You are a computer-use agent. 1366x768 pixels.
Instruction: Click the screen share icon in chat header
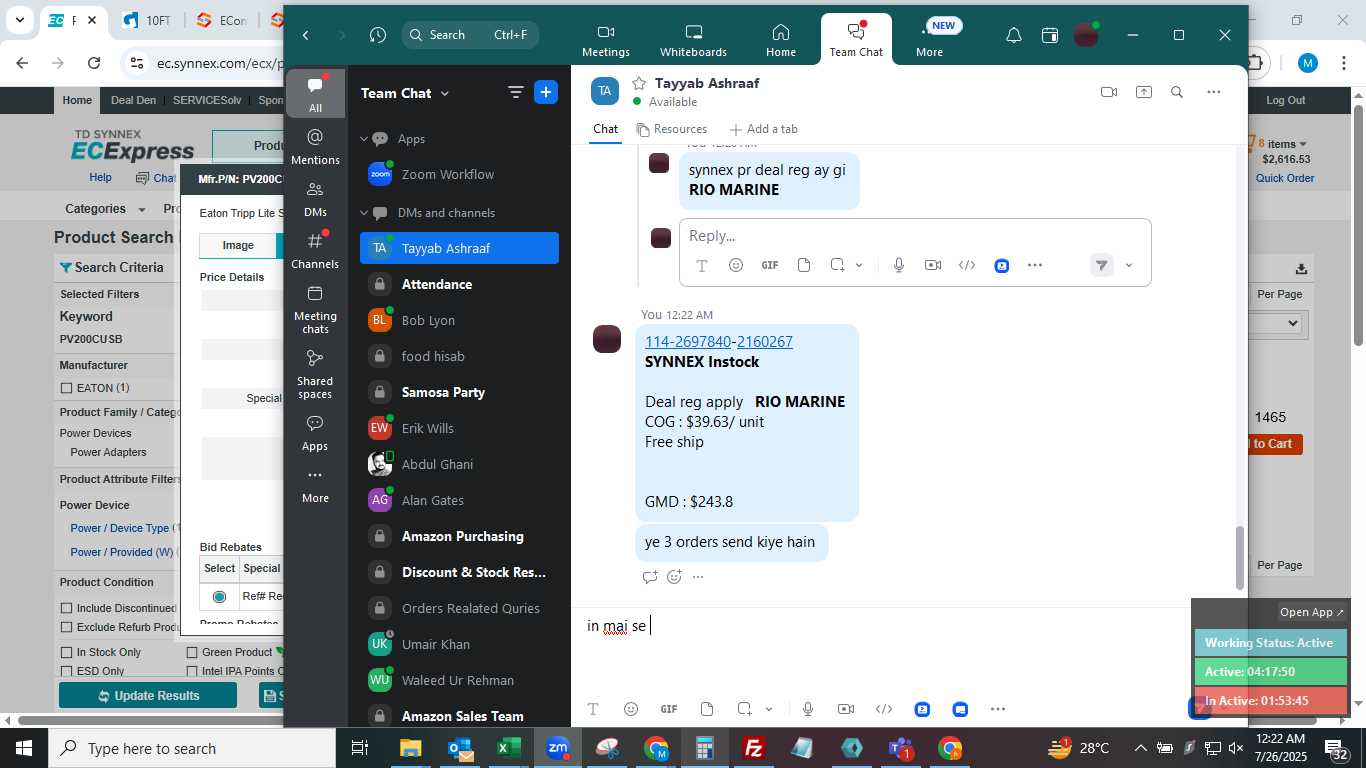pyautogui.click(x=1143, y=92)
